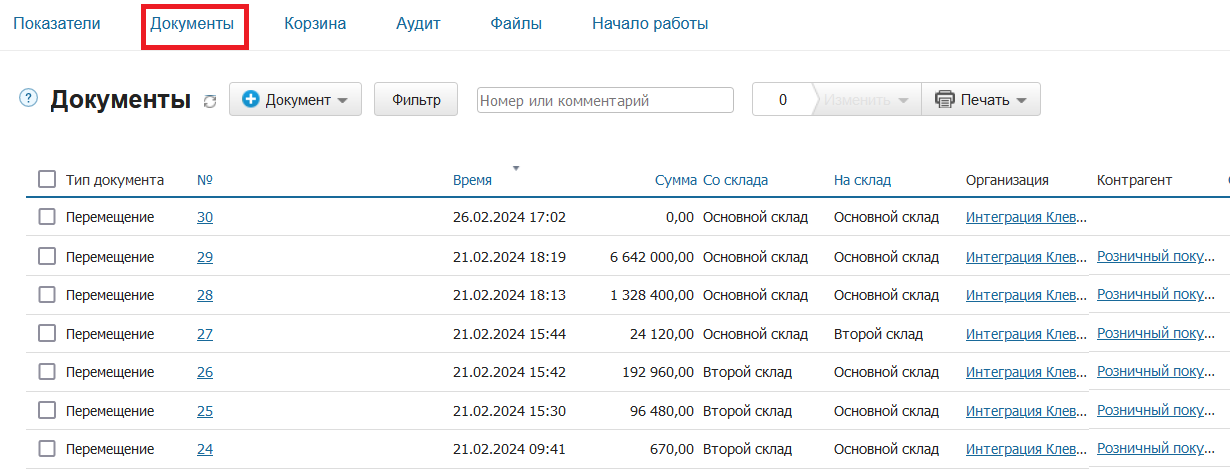1230x472 pixels.
Task: Switch to the Корзина tab
Action: point(315,24)
